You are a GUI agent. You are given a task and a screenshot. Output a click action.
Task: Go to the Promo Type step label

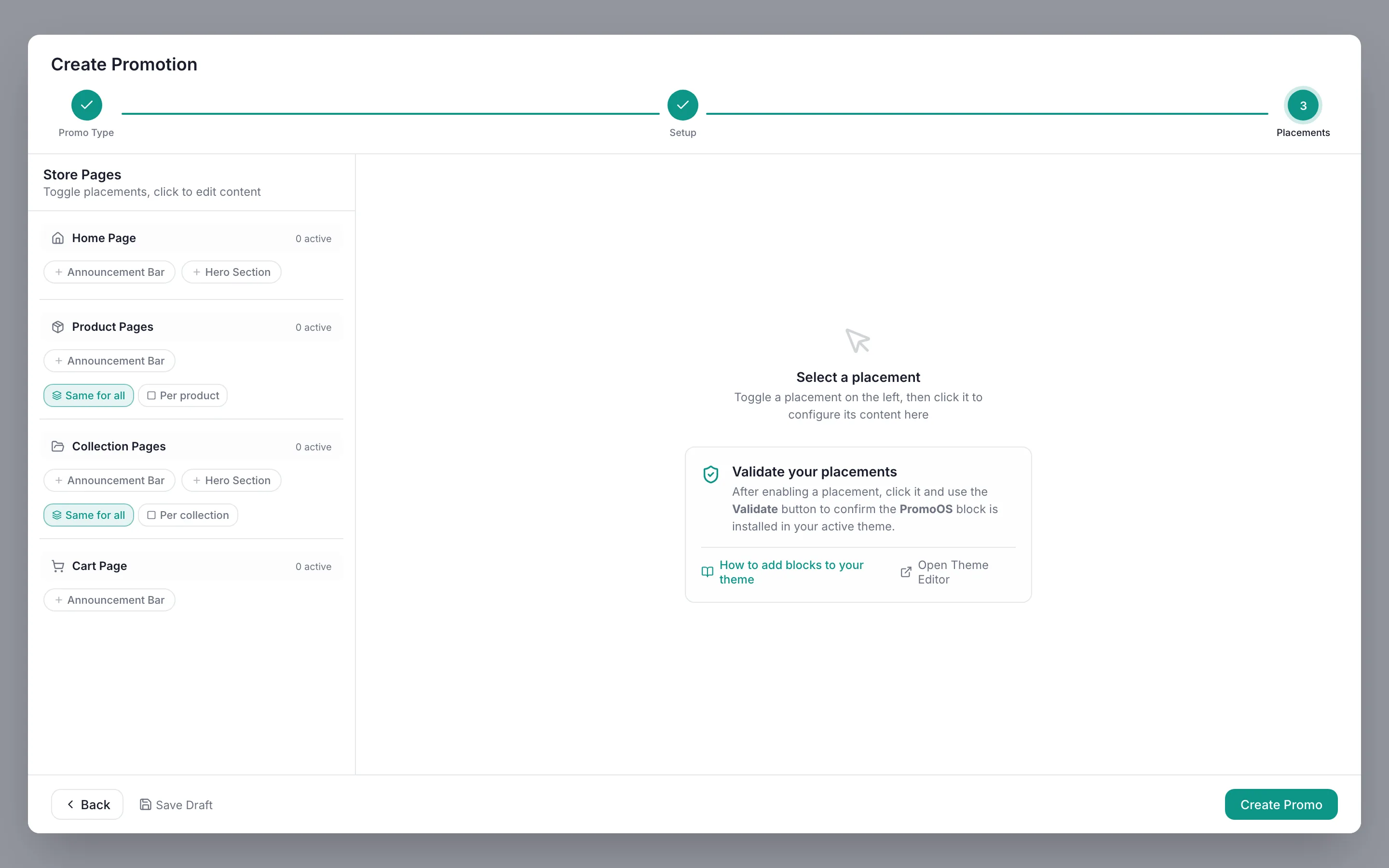[x=86, y=133]
